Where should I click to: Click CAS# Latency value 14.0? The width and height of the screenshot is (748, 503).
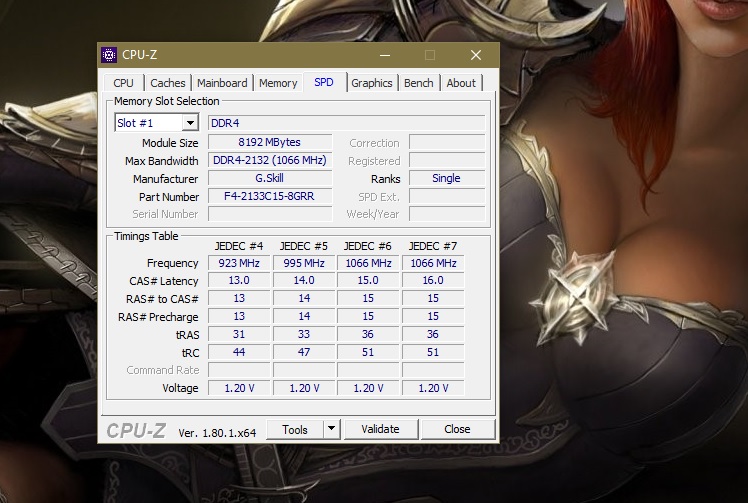(x=304, y=280)
